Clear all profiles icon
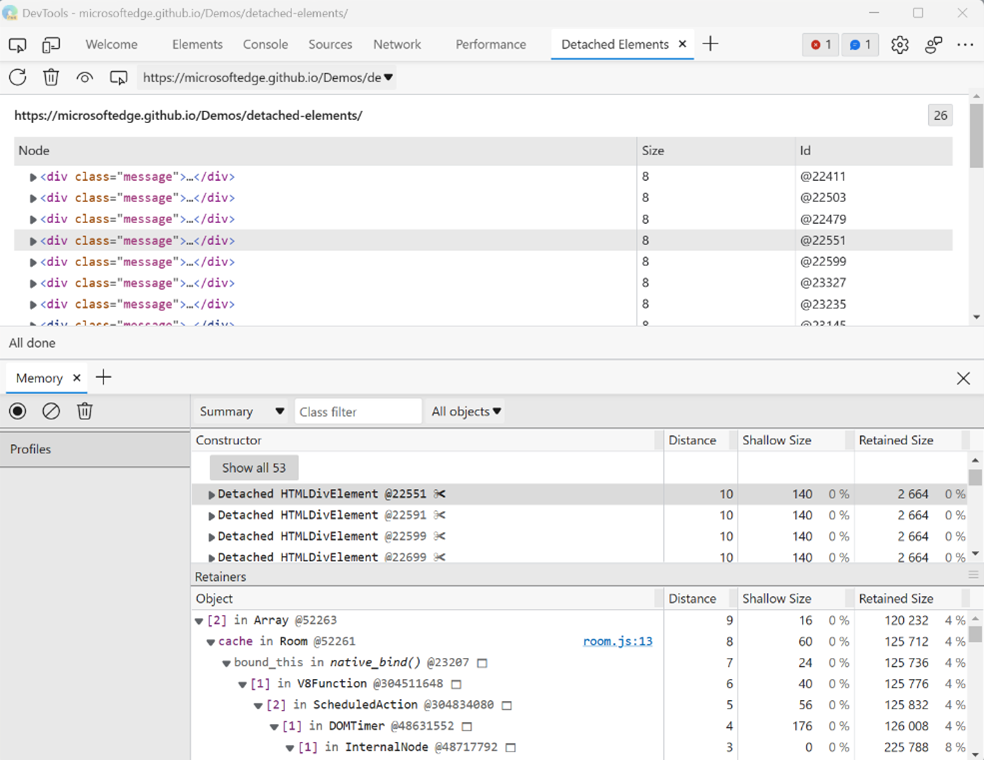Viewport: 984px width, 760px height. (51, 411)
